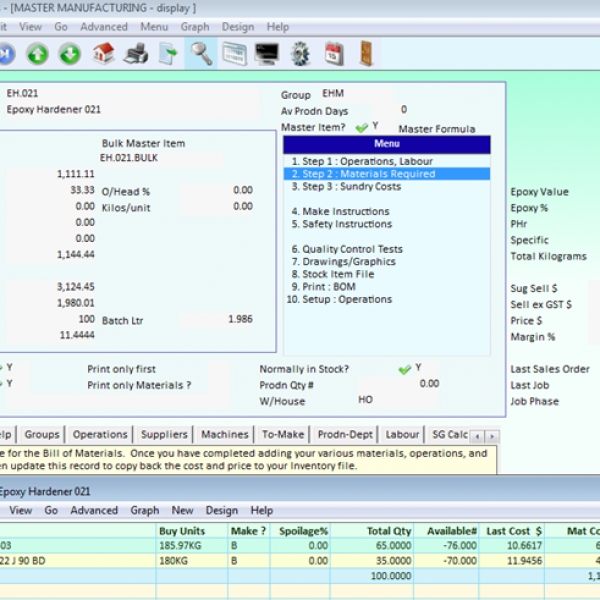This screenshot has height=600, width=600.
Task: Open the Menu menu item
Action: click(x=154, y=27)
